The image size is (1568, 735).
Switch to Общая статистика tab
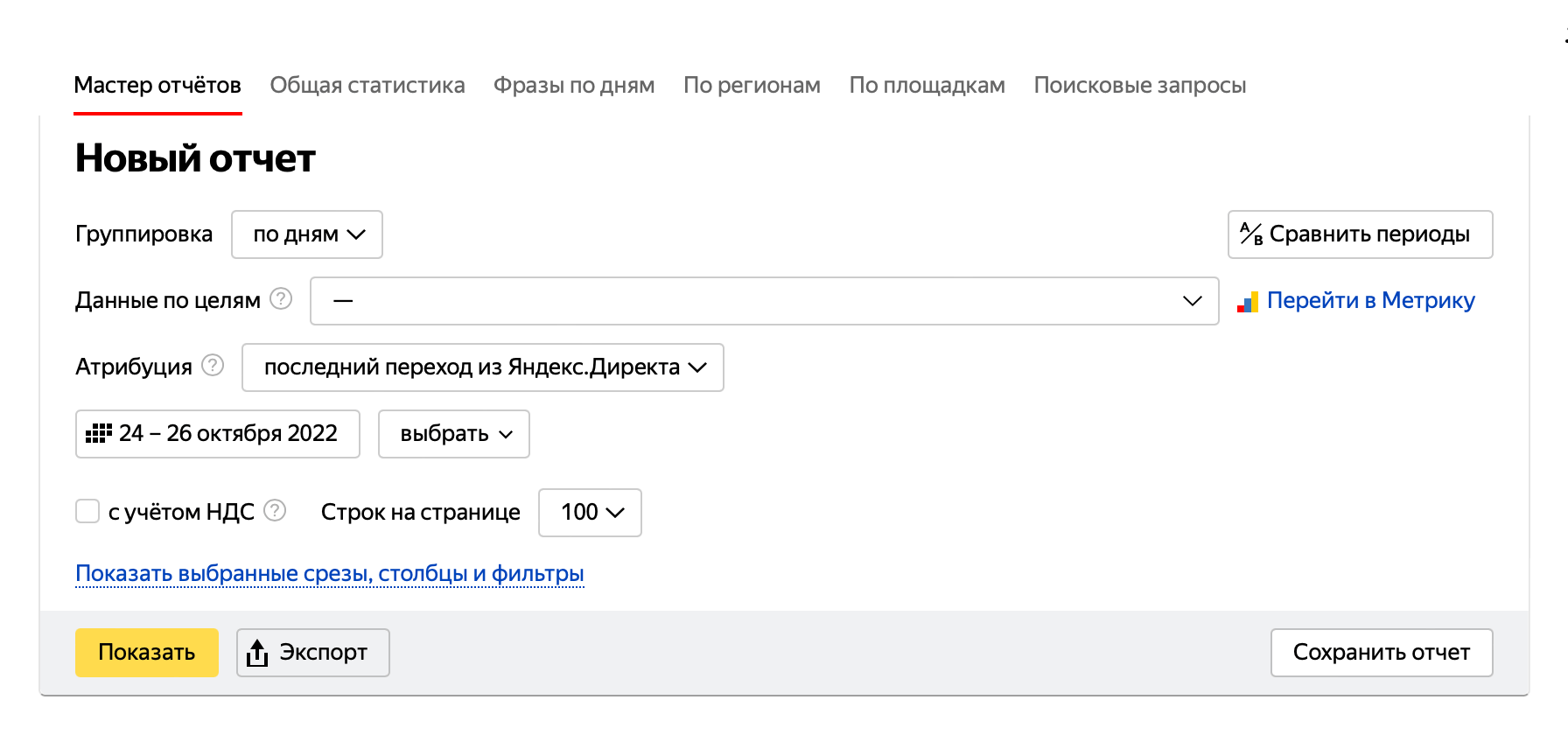tap(367, 85)
